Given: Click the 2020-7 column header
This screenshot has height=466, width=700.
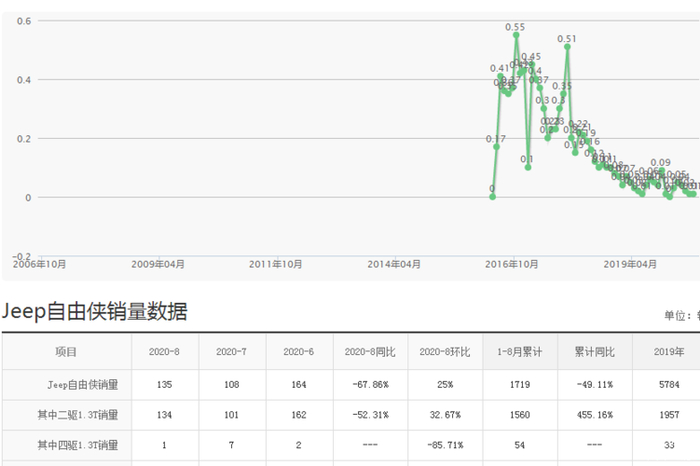Looking at the screenshot, I should point(231,352).
